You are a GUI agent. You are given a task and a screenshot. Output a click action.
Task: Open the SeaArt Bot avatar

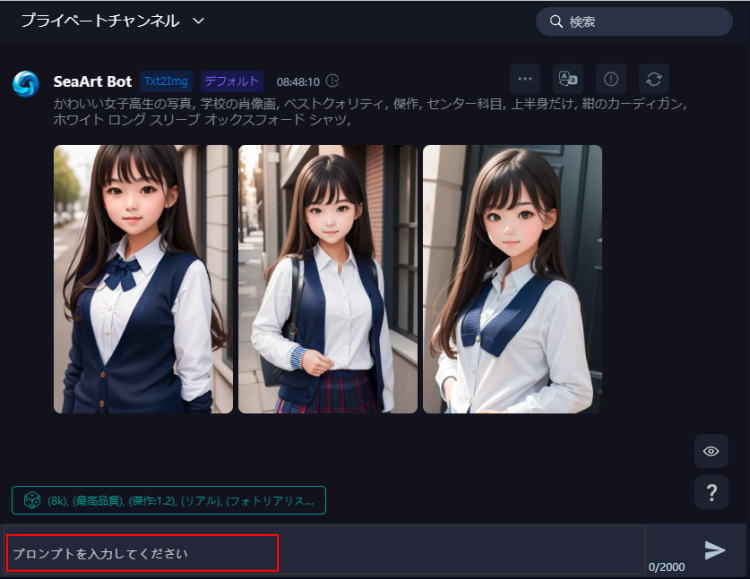pyautogui.click(x=26, y=84)
